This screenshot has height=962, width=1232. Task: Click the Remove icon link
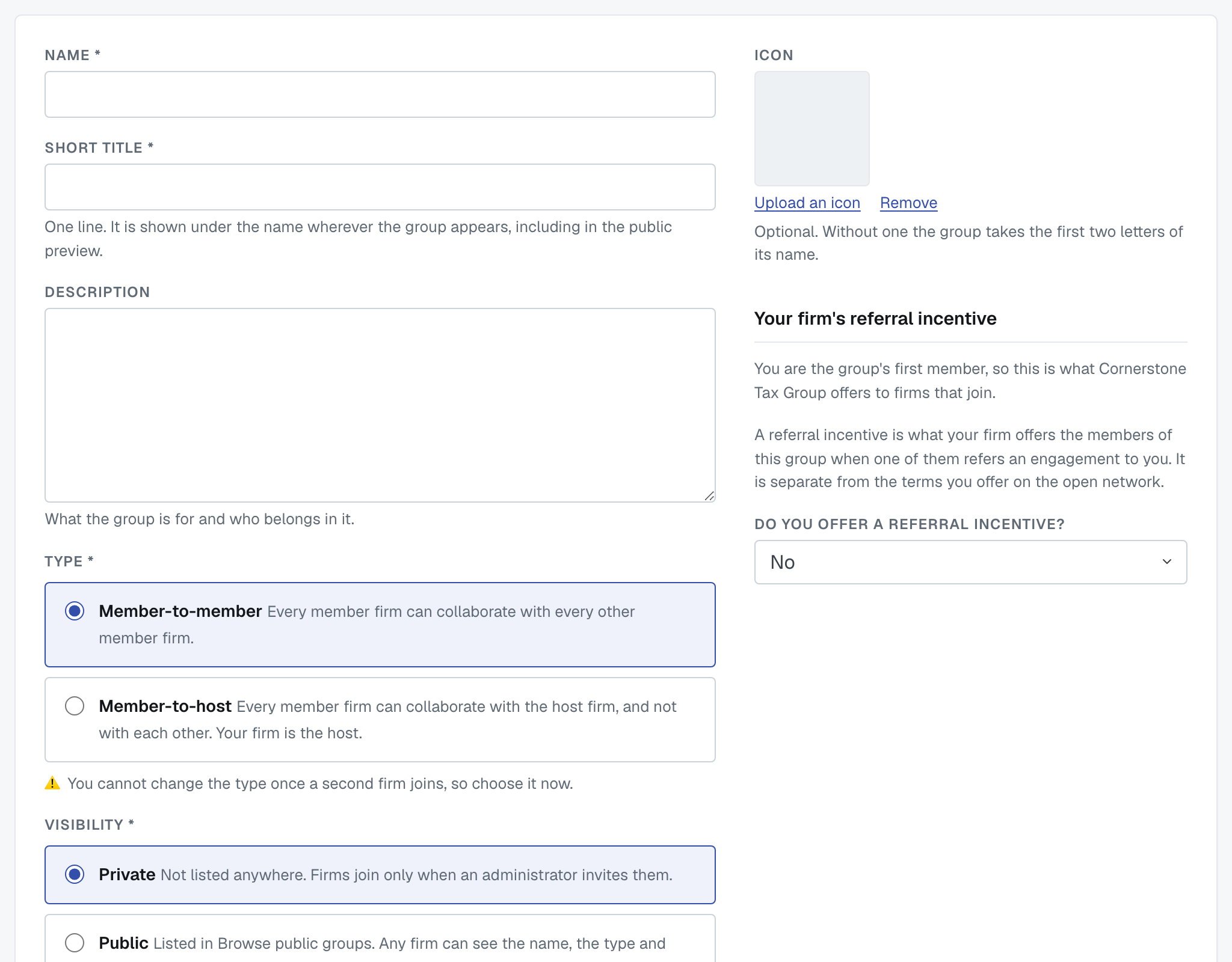(x=908, y=203)
